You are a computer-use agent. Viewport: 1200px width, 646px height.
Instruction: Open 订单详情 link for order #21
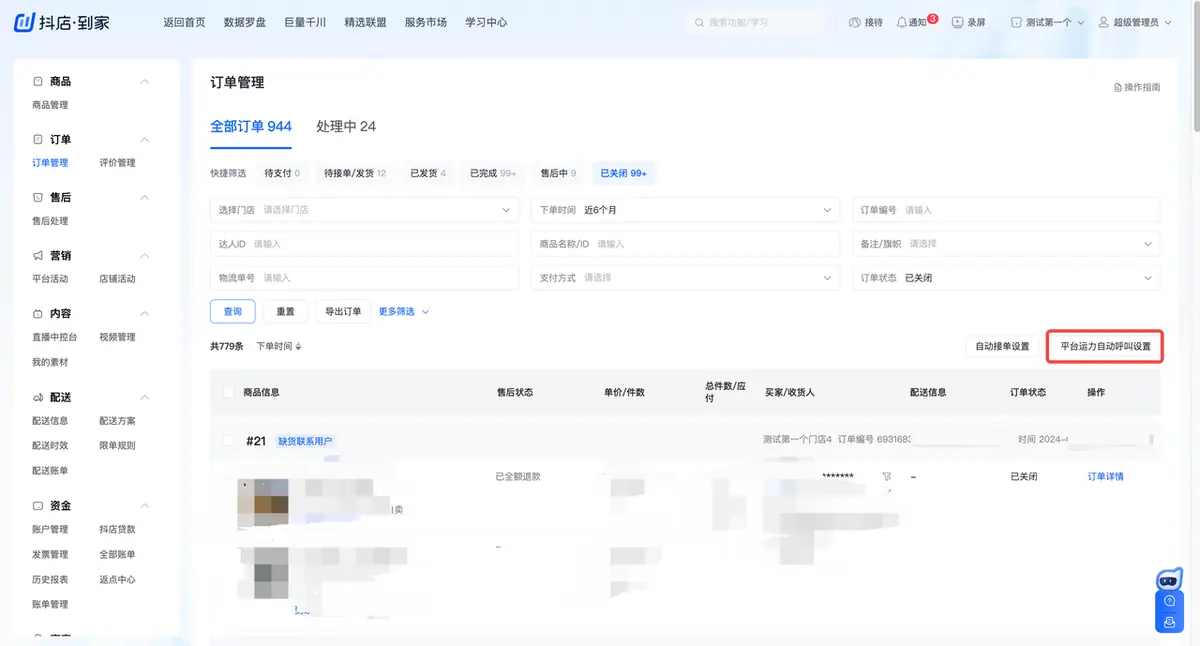[x=1105, y=477]
